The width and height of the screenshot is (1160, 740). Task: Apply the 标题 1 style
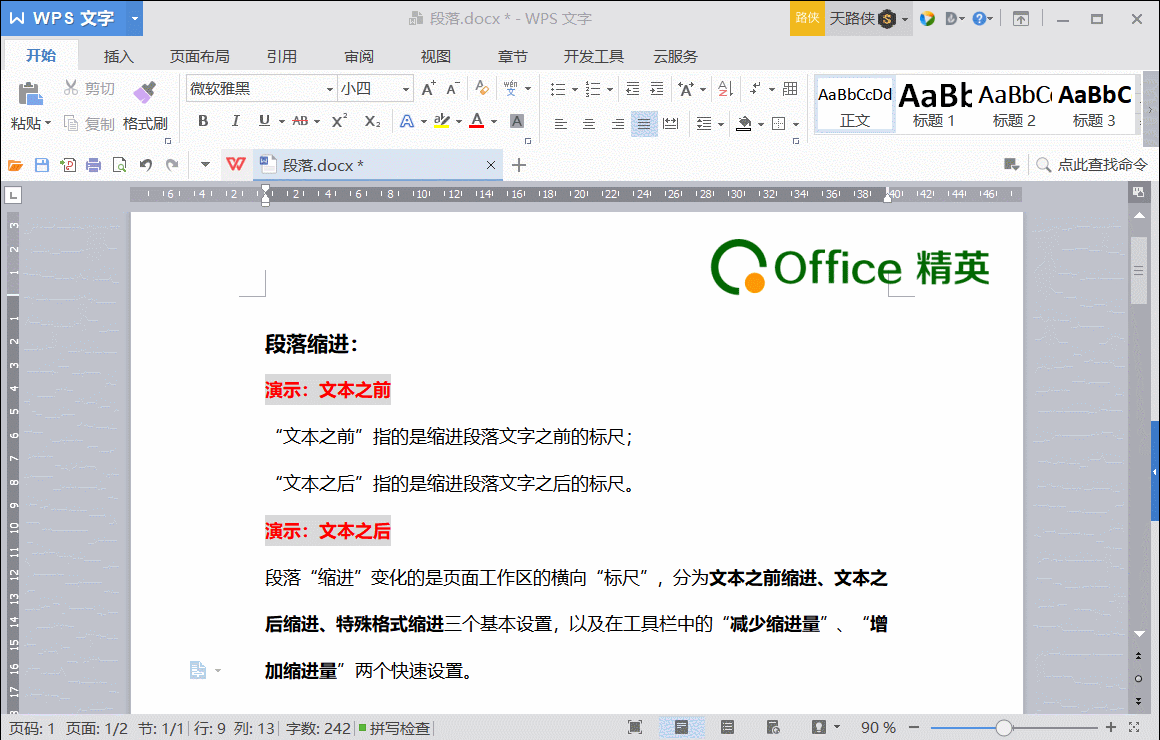pos(934,105)
